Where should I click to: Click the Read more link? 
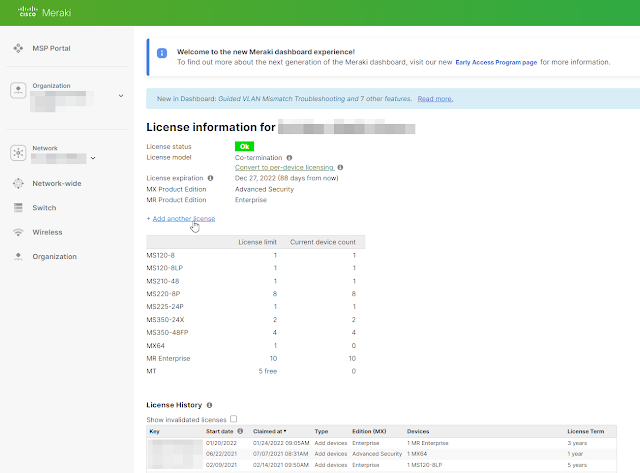[x=435, y=99]
